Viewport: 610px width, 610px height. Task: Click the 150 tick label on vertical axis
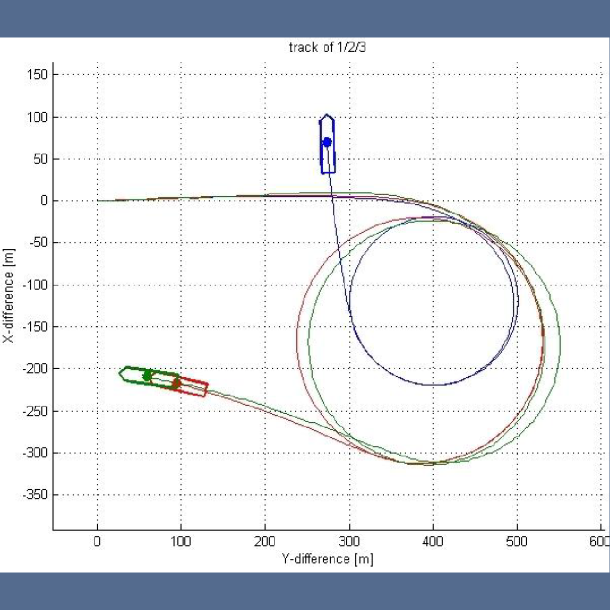38,75
